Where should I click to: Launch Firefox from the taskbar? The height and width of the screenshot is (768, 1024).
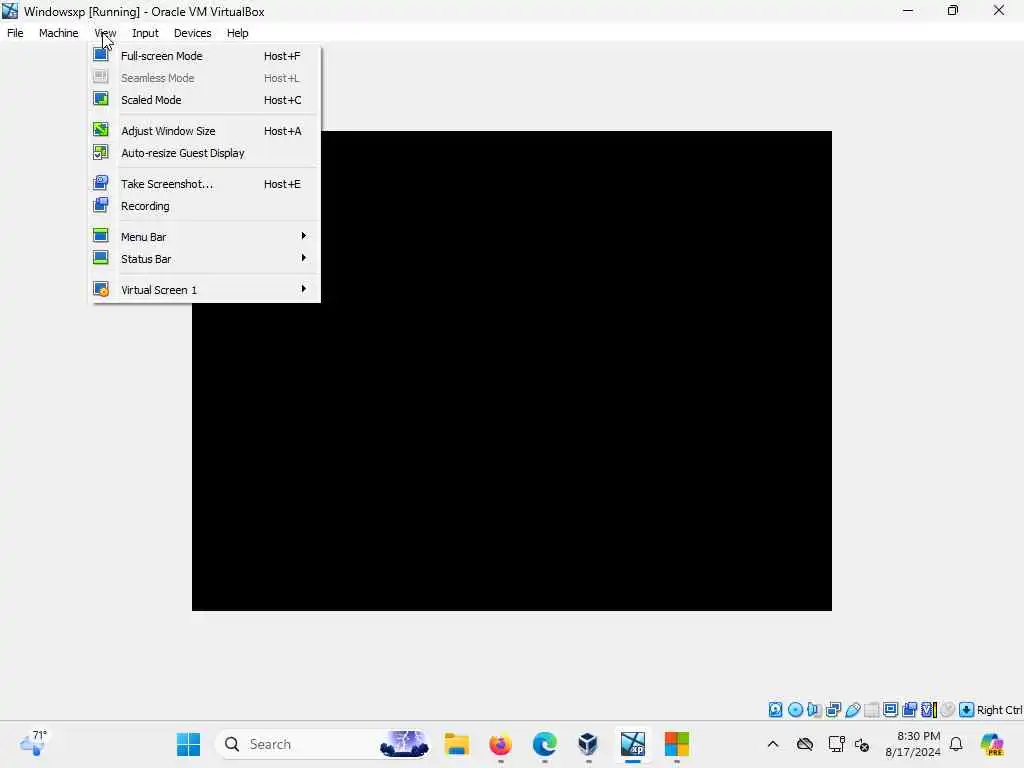pos(500,744)
